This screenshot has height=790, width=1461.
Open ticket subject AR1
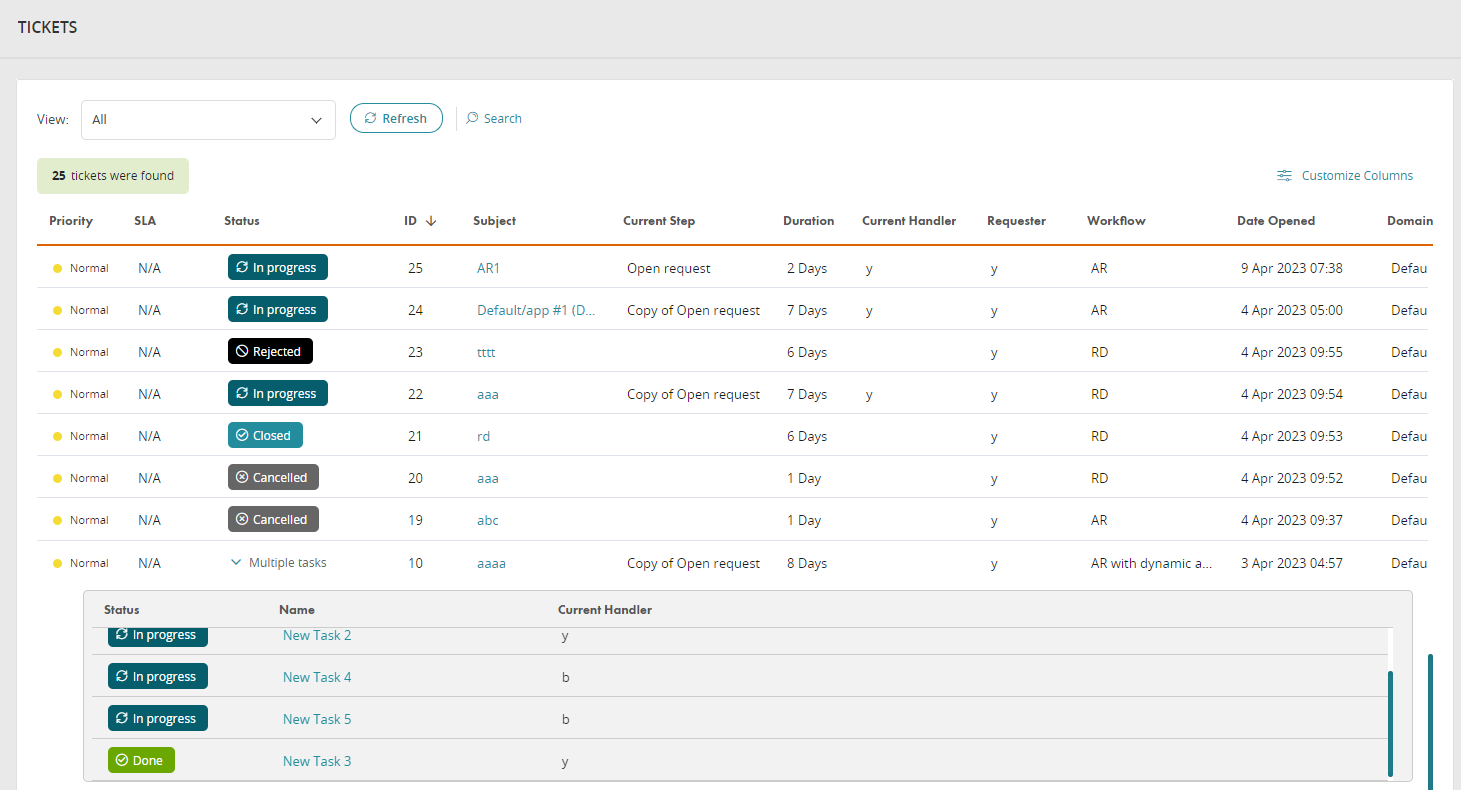click(488, 268)
